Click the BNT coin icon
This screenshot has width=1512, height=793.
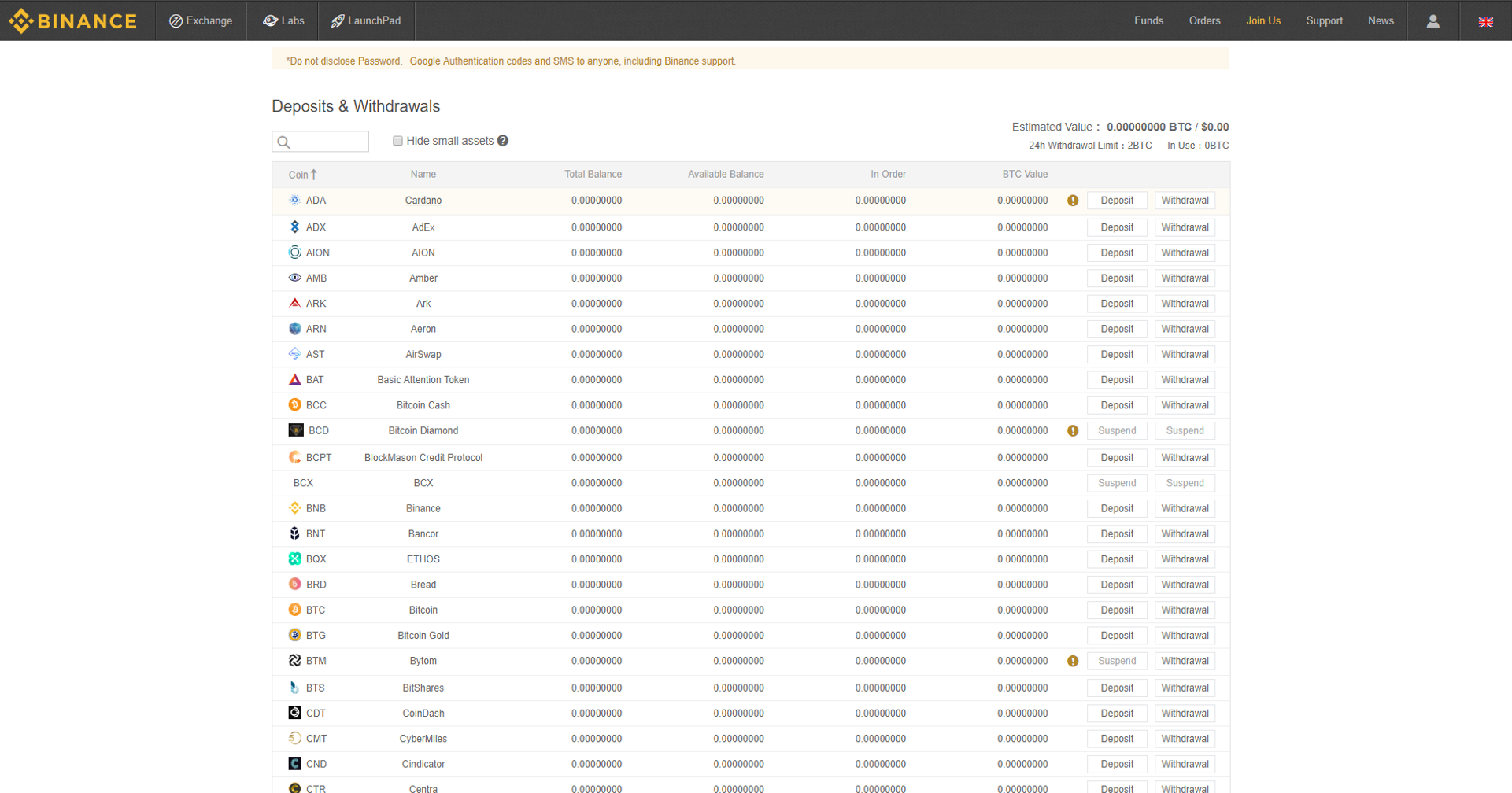(294, 533)
